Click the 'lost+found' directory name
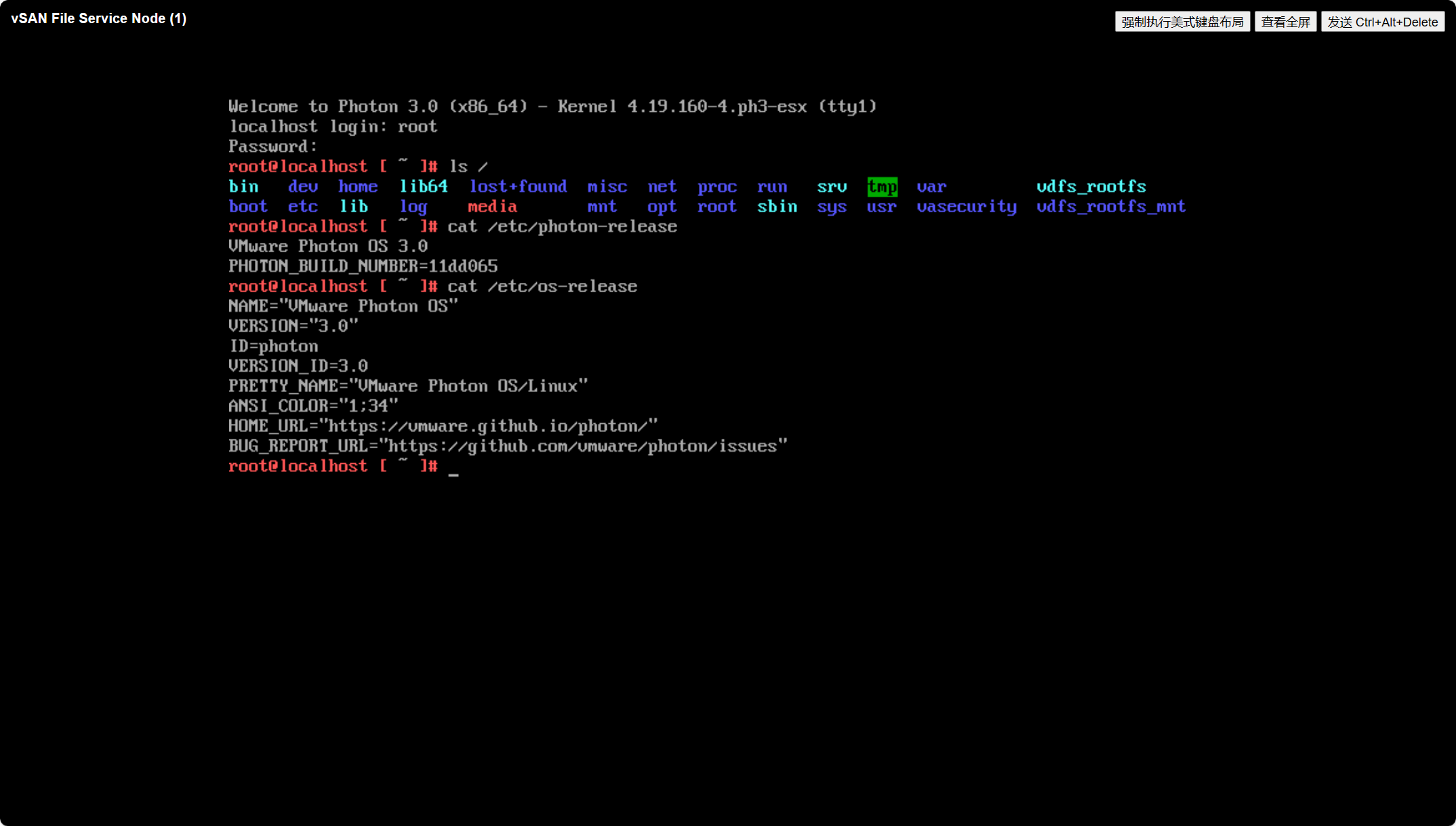The height and width of the screenshot is (826, 1456). pos(518,186)
